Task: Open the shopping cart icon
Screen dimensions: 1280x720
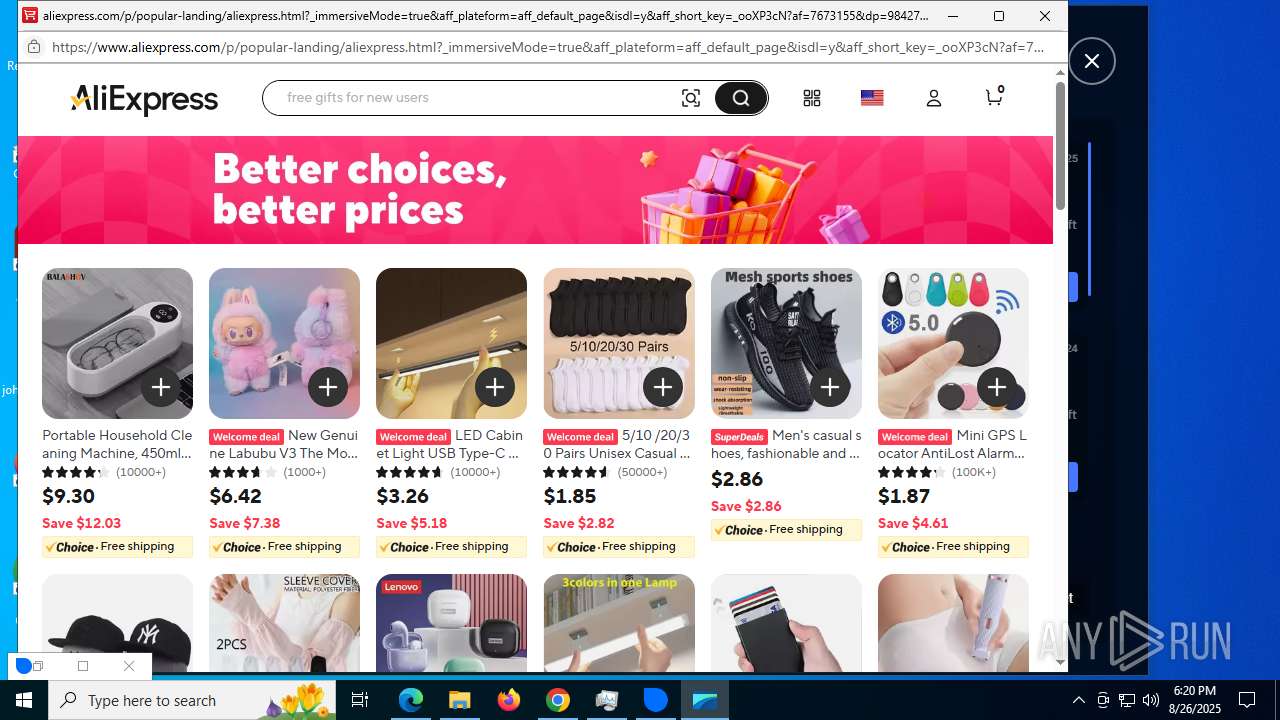Action: [994, 96]
